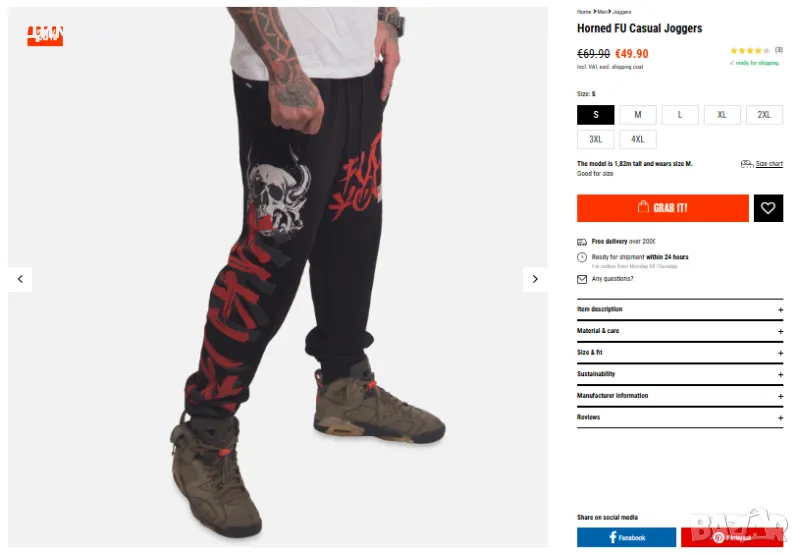The width and height of the screenshot is (800, 555).
Task: Share on Facebook button
Action: [x=627, y=537]
